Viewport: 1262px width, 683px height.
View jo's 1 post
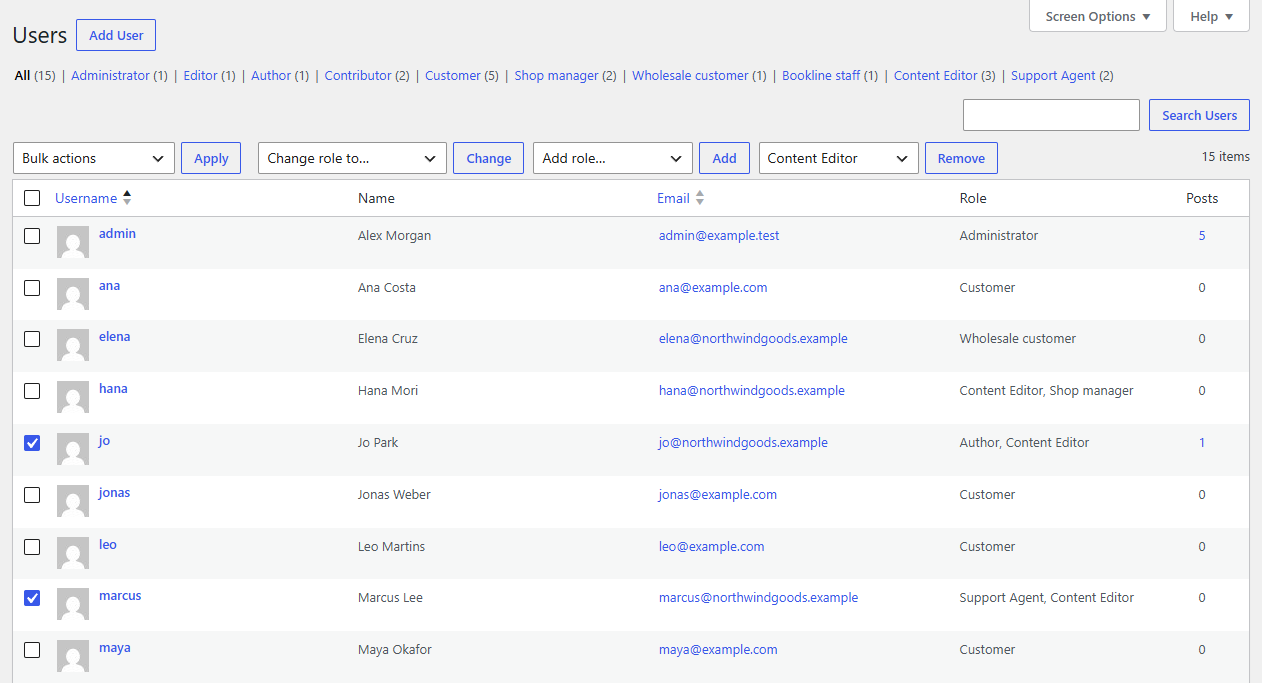click(x=1202, y=443)
